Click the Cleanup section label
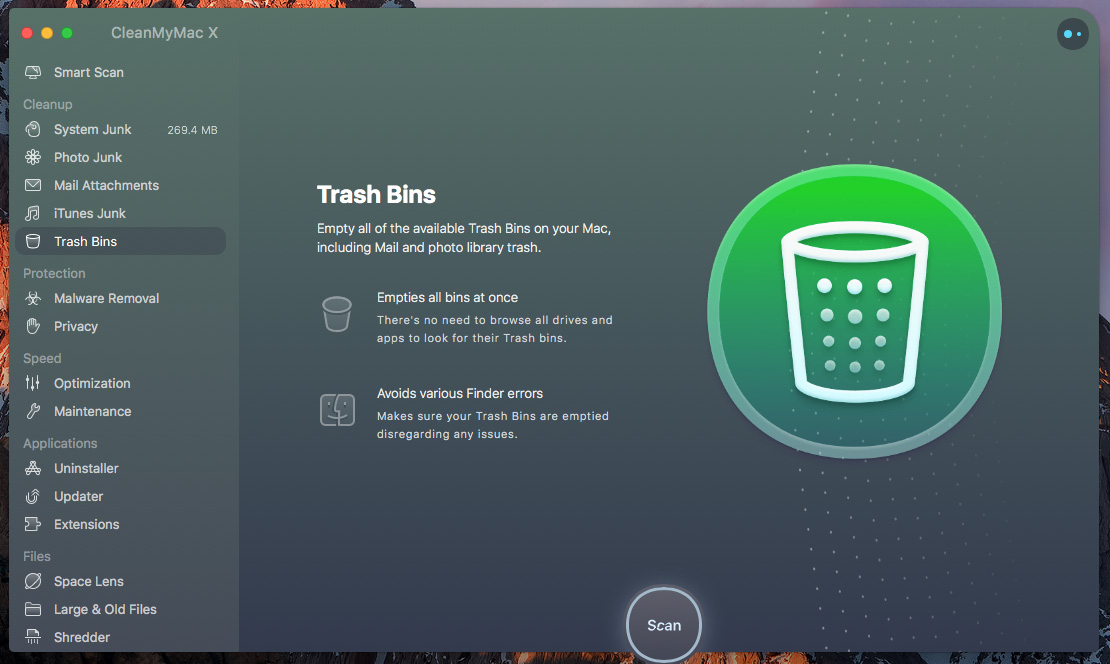The width and height of the screenshot is (1110, 664). (x=47, y=104)
